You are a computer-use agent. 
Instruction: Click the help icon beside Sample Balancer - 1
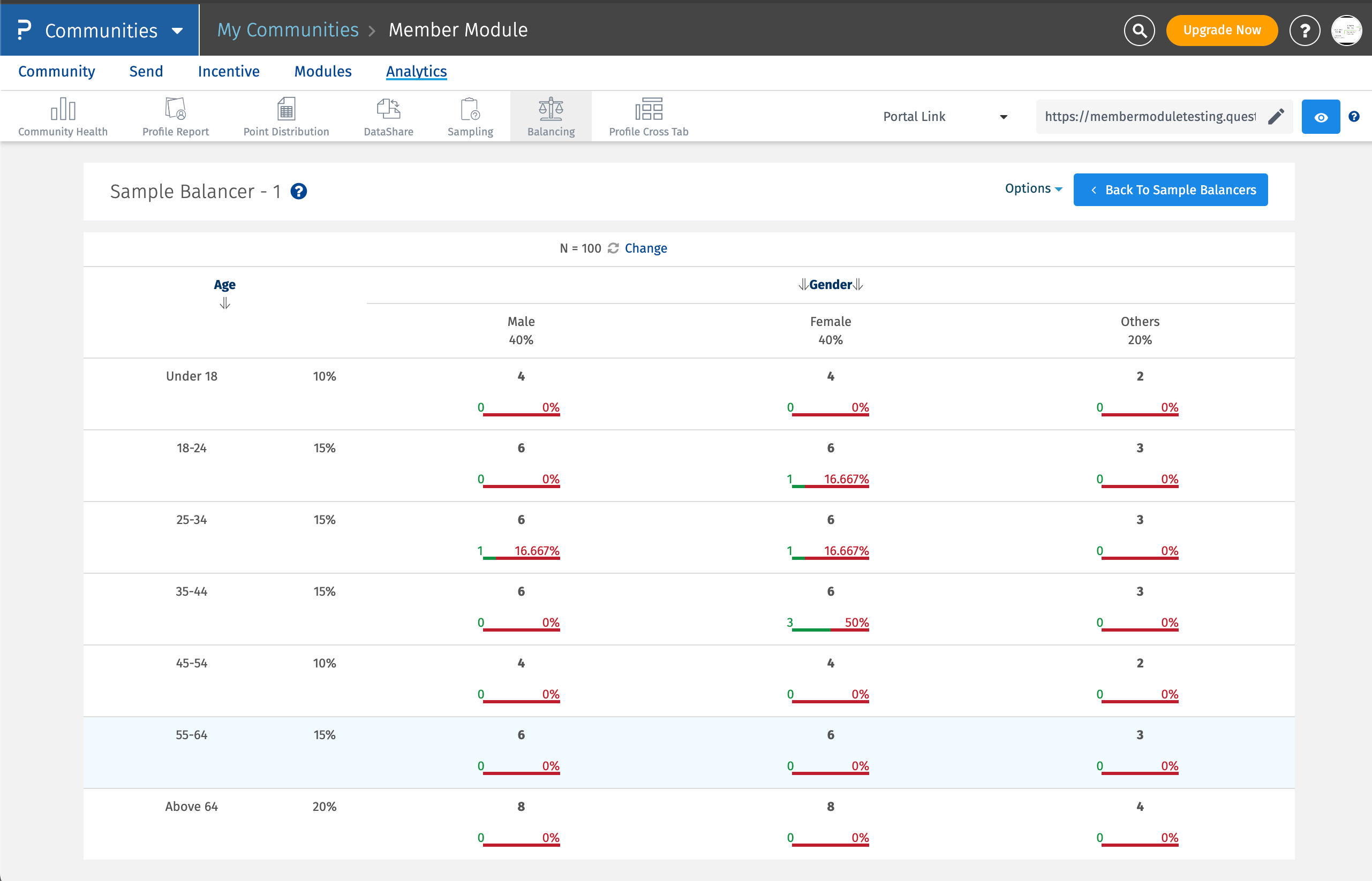(x=298, y=191)
